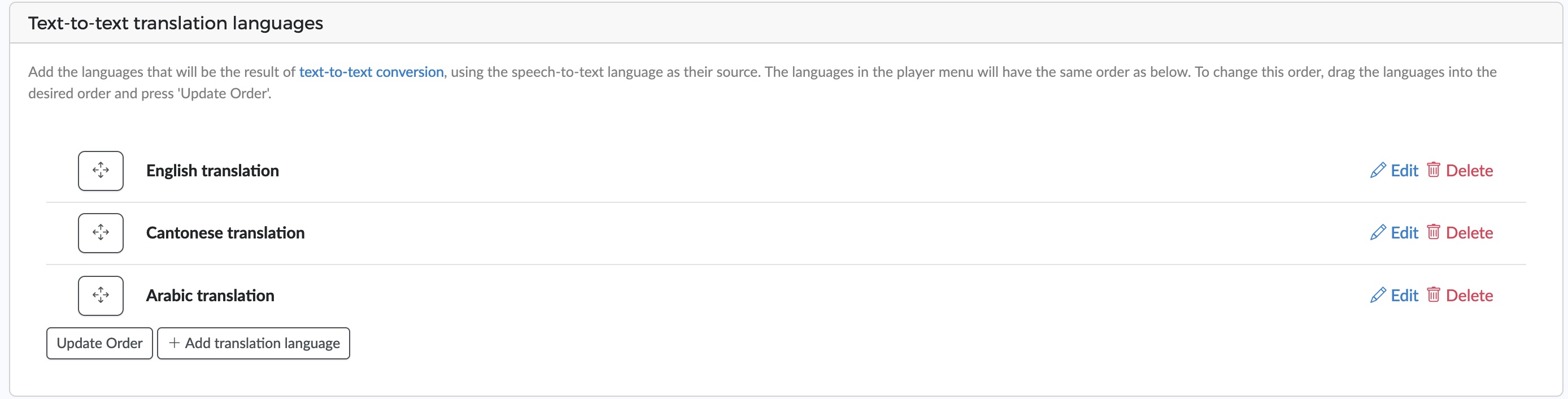Click pencil icon for Cantonese translation
1568x399 pixels.
tap(1378, 232)
